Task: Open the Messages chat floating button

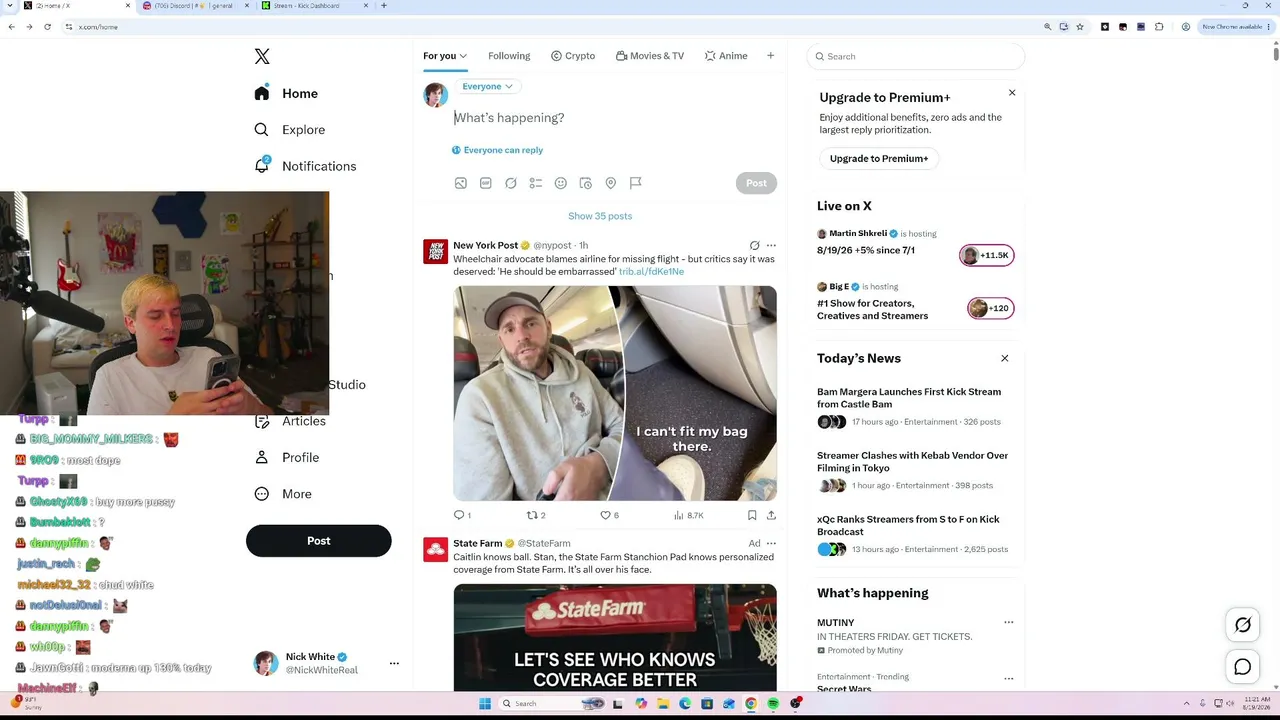Action: coord(1243,667)
